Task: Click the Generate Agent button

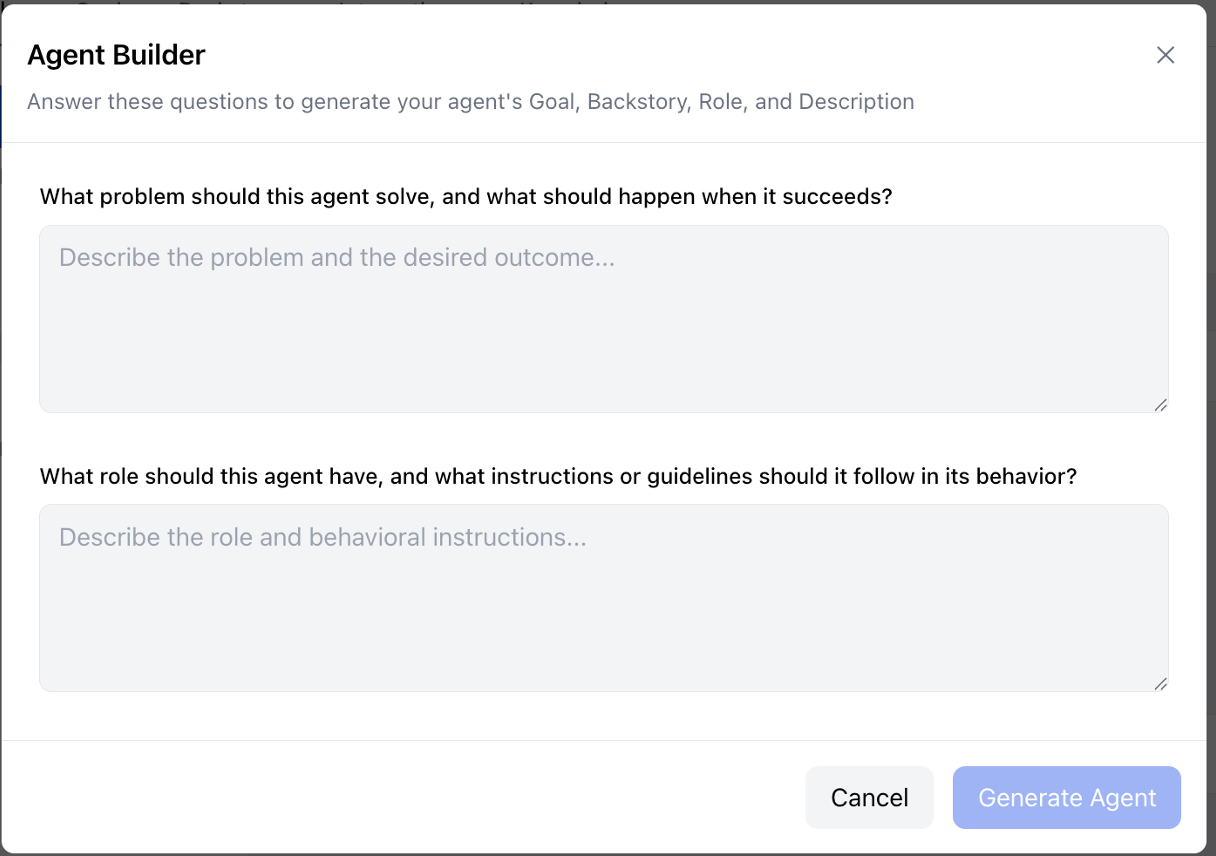Action: tap(1066, 797)
